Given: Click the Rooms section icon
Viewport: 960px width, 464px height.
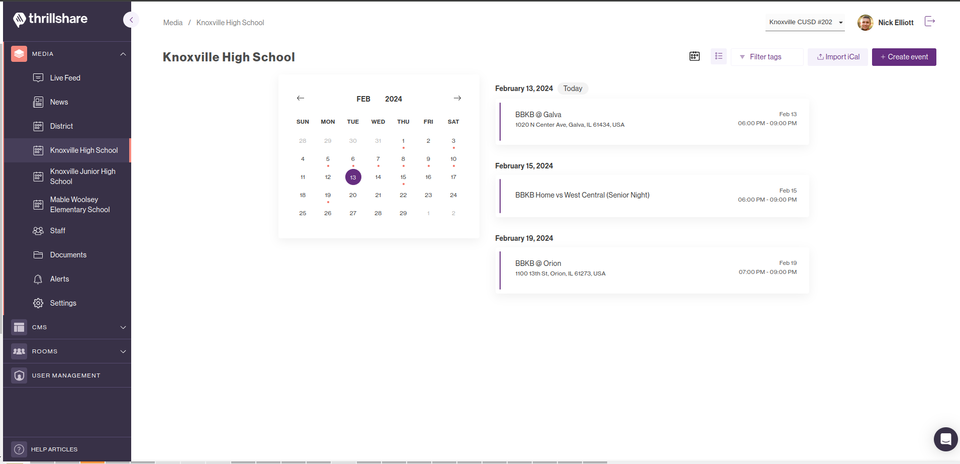Looking at the screenshot, I should click(x=19, y=351).
